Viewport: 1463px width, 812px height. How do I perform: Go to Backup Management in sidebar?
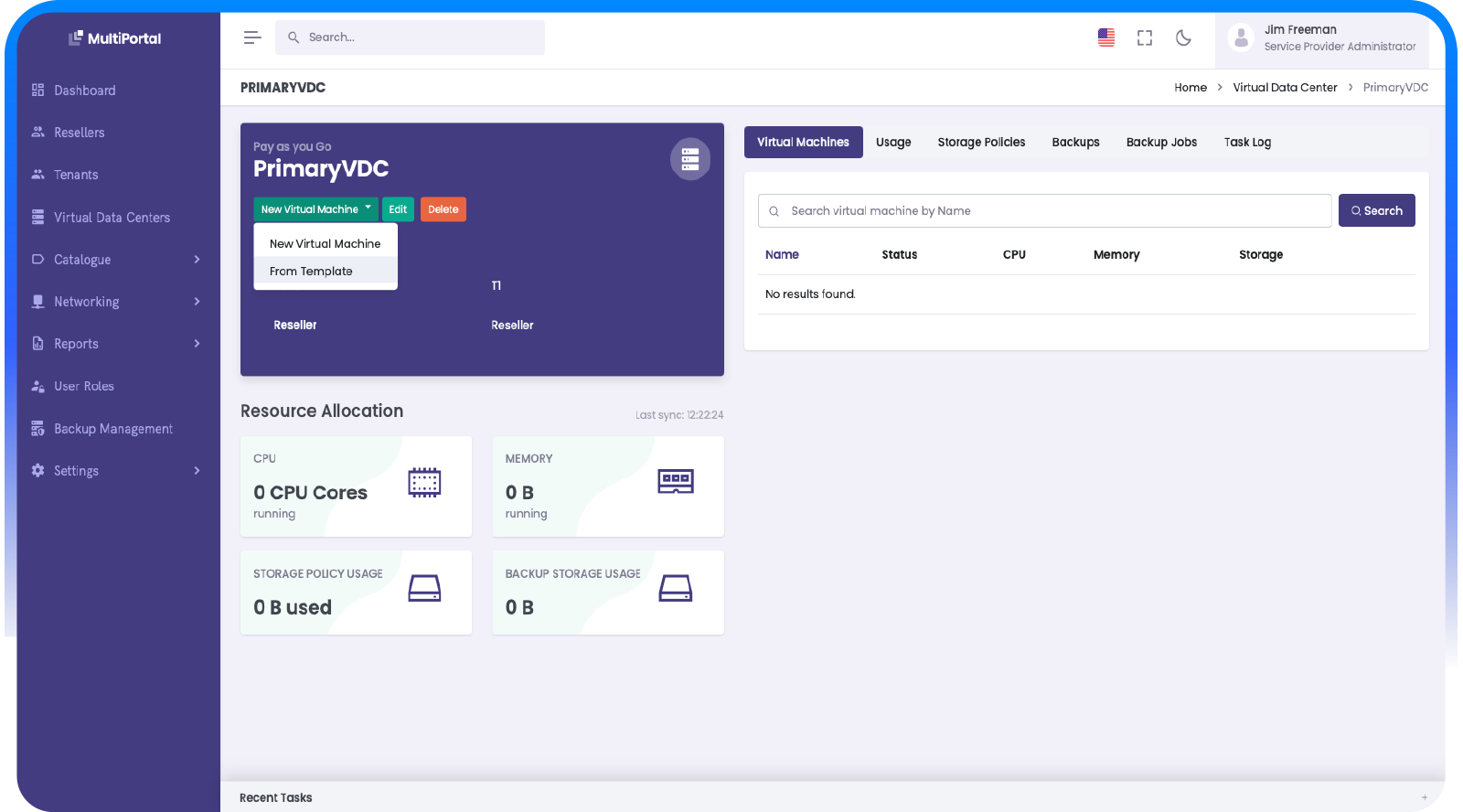point(112,429)
